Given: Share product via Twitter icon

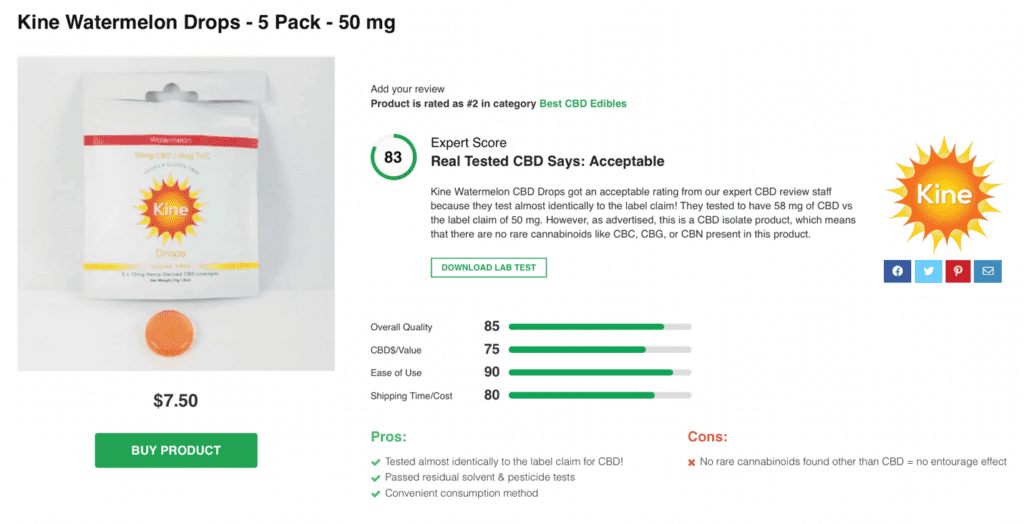Looking at the screenshot, I should click(928, 271).
